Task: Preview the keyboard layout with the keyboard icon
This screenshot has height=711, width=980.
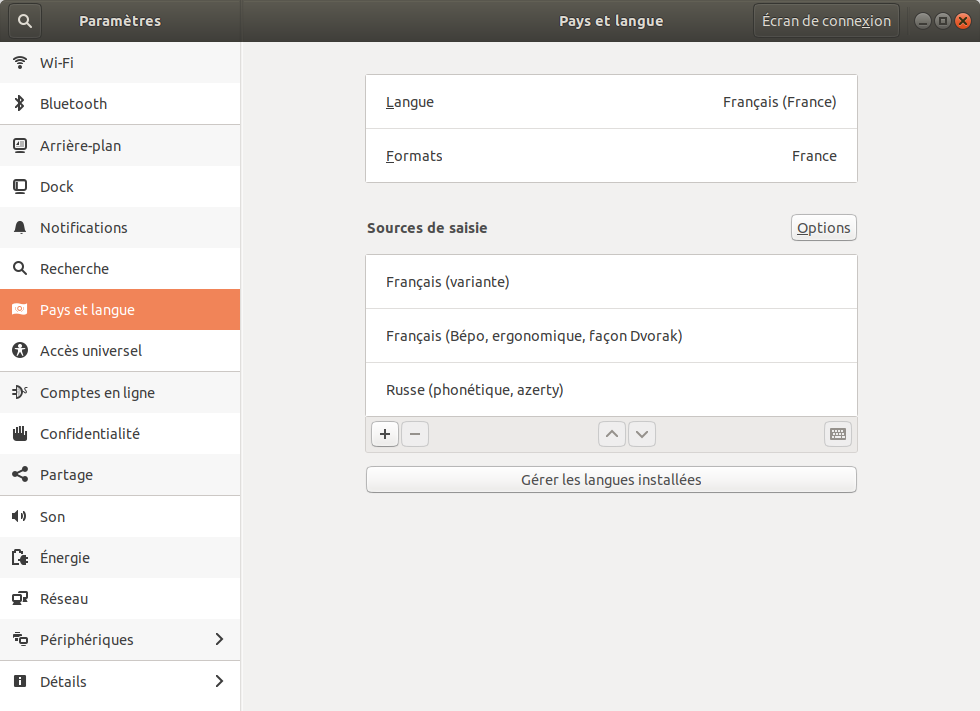Action: (837, 433)
